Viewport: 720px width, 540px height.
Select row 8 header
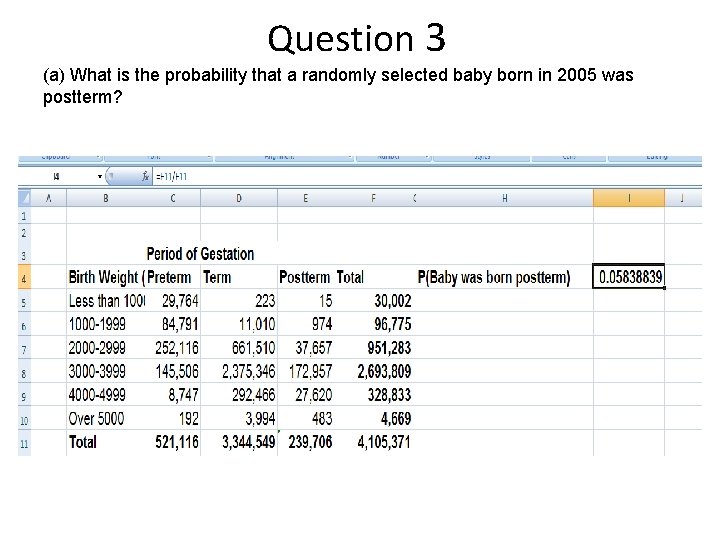point(24,373)
